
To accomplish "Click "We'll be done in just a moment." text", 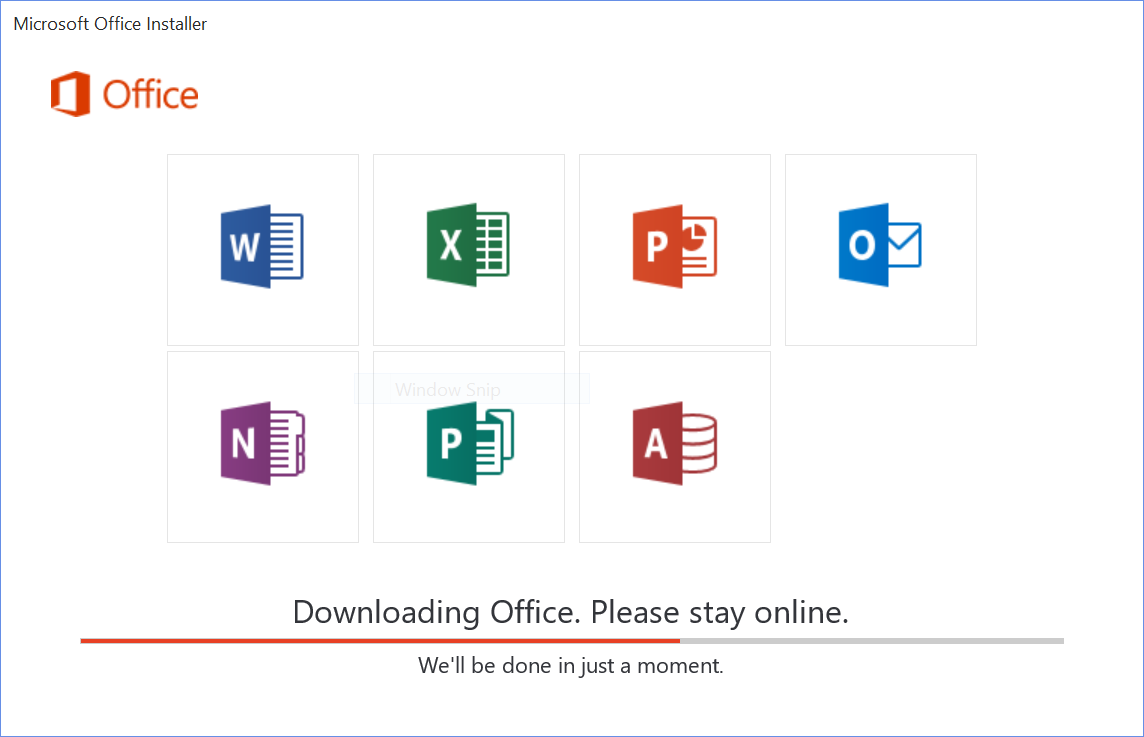I will [x=571, y=665].
